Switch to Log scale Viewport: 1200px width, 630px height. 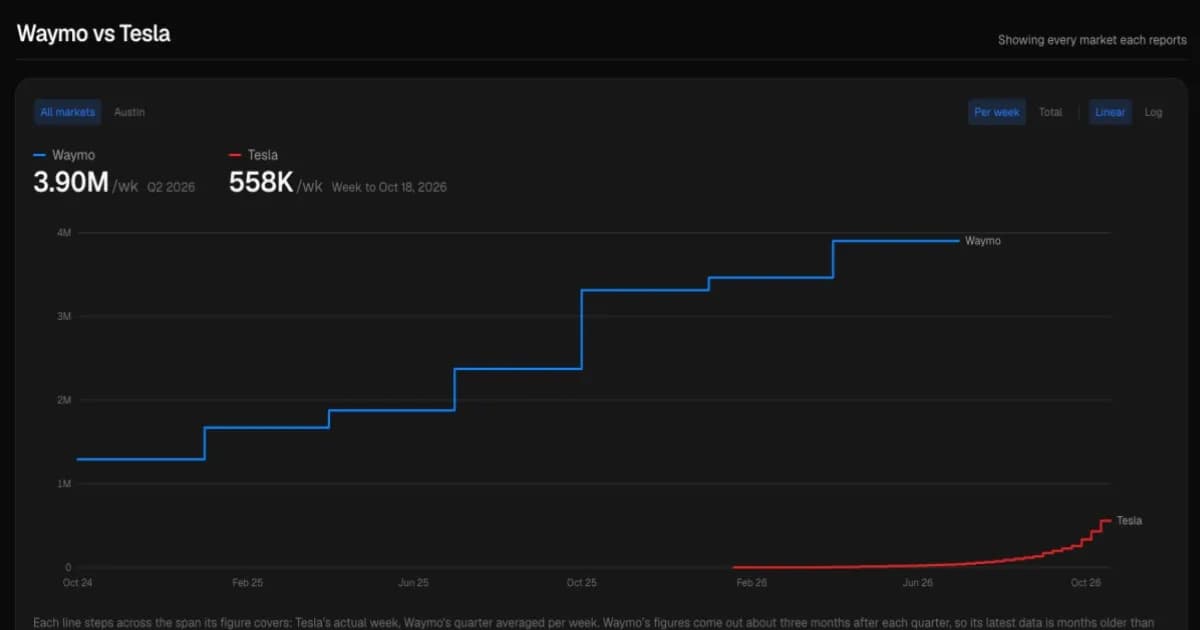click(1153, 112)
